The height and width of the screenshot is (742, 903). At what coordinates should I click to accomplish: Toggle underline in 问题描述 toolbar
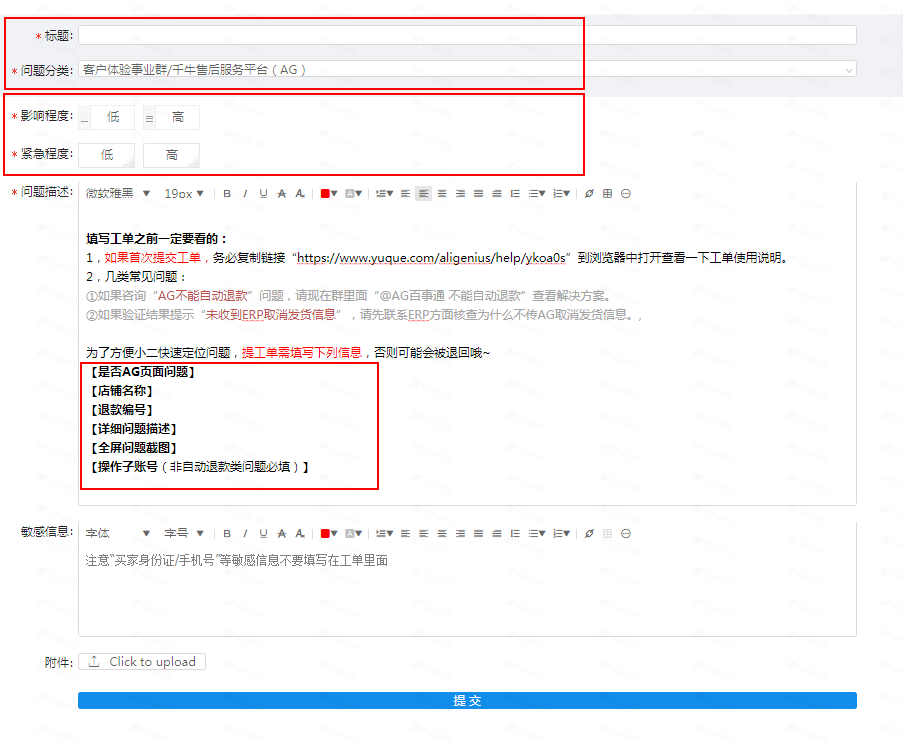click(x=263, y=194)
